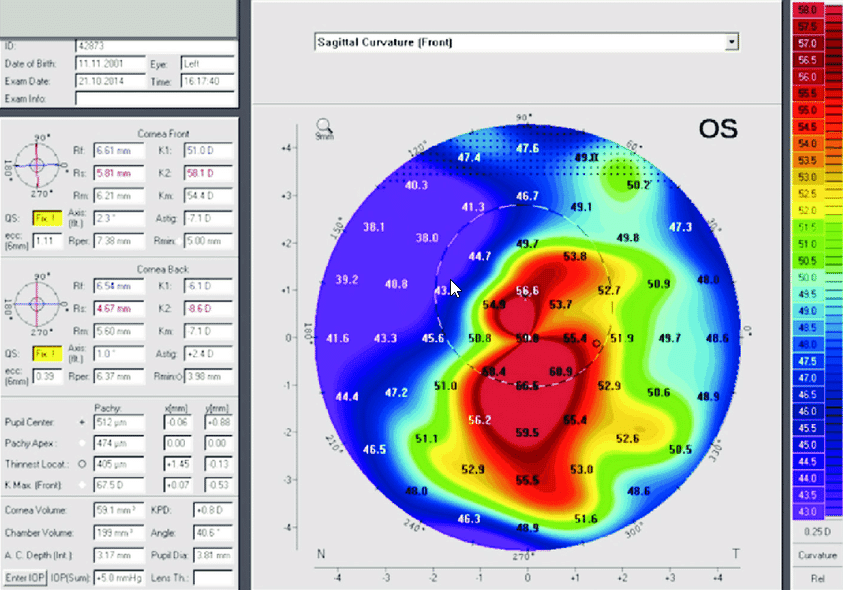Click the Curvature label under the color scale
The width and height of the screenshot is (843, 590).
pyautogui.click(x=817, y=556)
